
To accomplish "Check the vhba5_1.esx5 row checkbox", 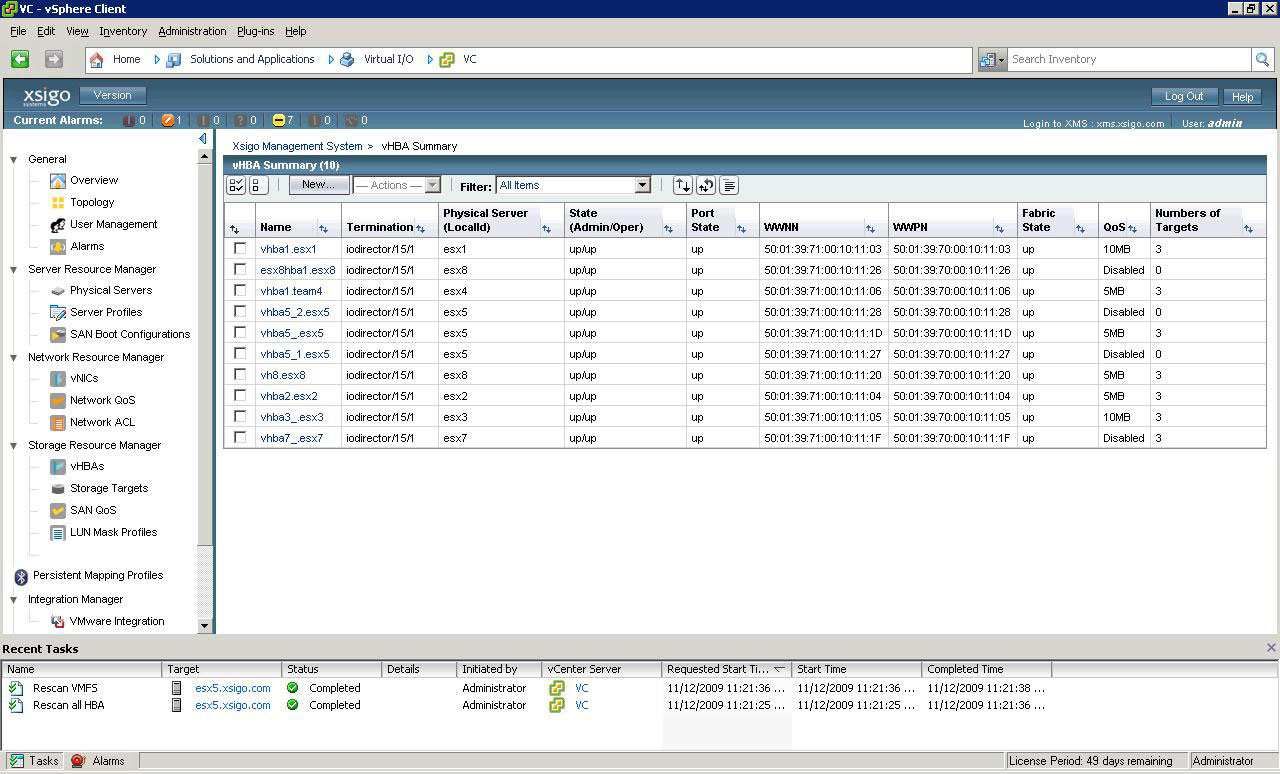I will [240, 353].
